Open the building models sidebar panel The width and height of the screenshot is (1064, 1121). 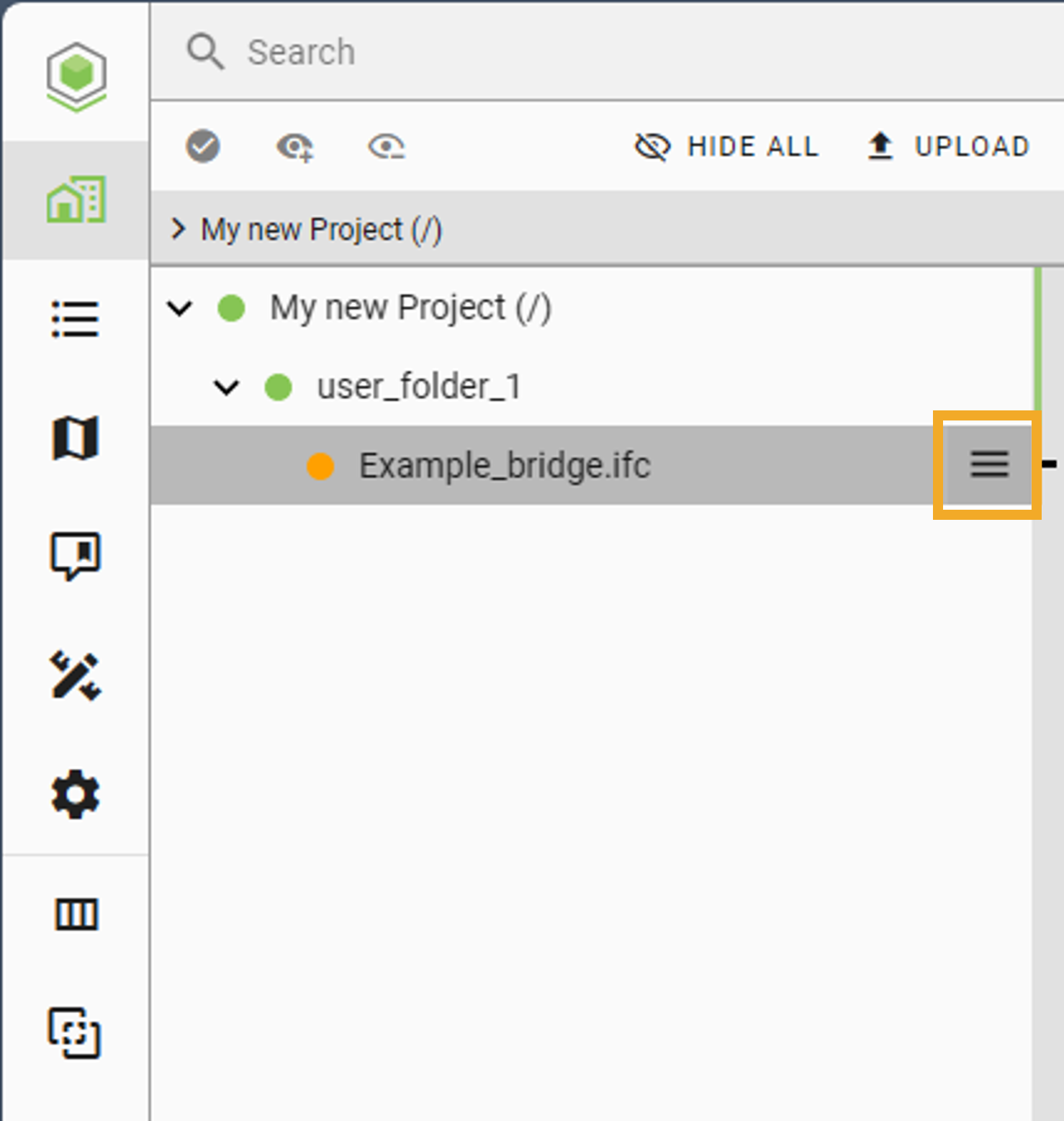76,199
